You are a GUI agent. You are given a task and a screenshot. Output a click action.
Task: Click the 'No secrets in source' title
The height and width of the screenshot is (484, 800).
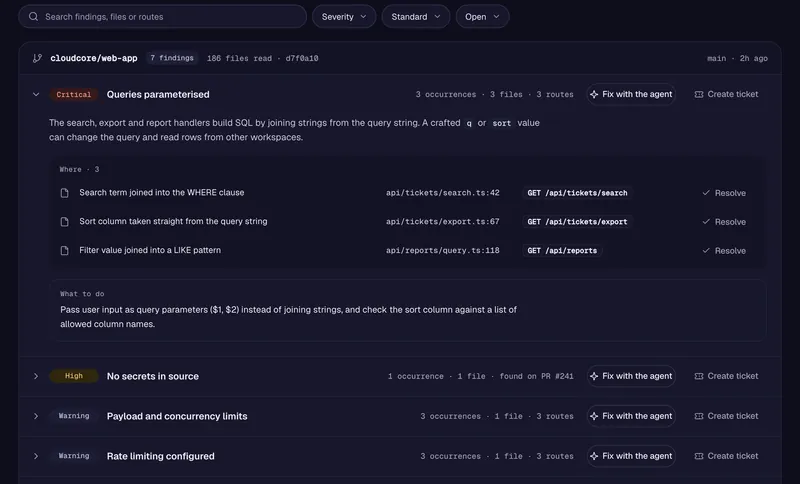(153, 376)
